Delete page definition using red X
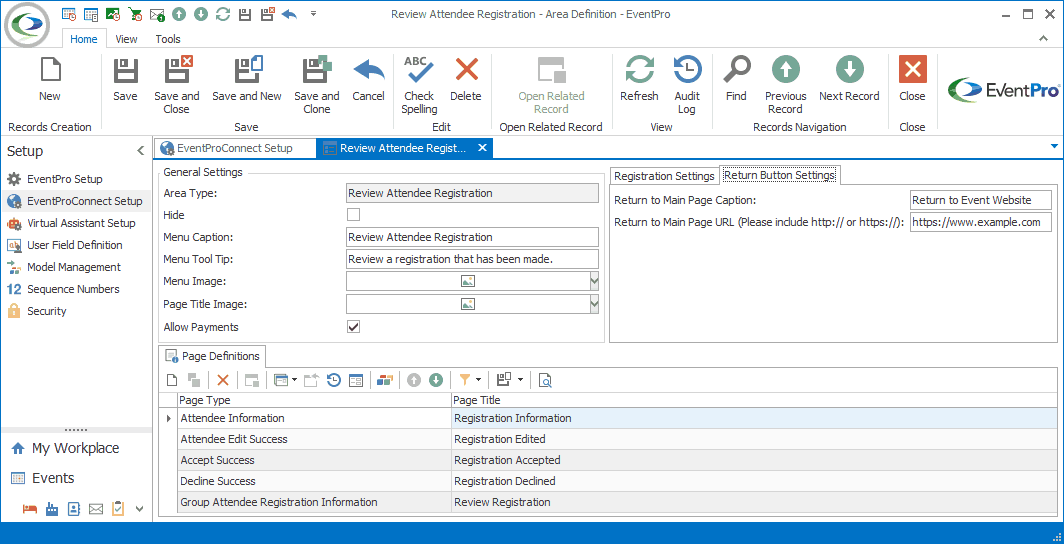The width and height of the screenshot is (1064, 544). click(x=223, y=381)
